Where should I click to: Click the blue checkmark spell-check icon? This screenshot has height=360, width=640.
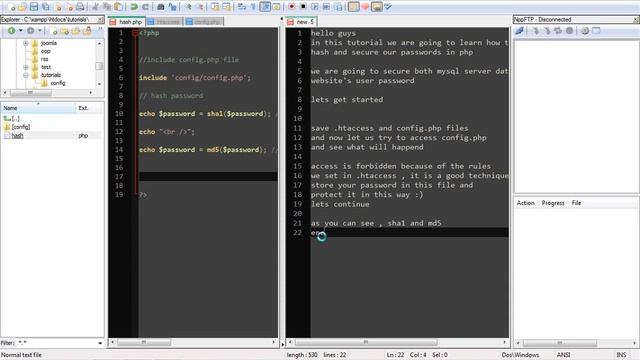pyautogui.click(x=388, y=7)
